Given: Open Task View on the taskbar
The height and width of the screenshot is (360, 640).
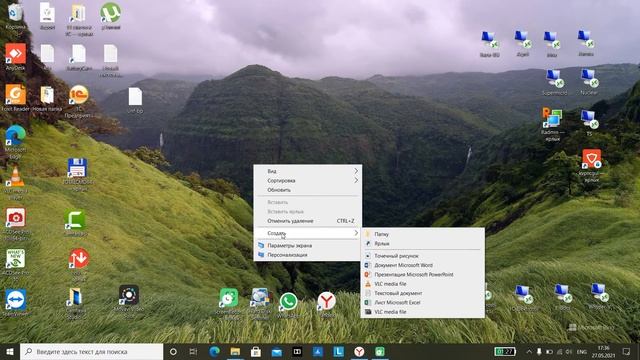Looking at the screenshot, I should (193, 351).
